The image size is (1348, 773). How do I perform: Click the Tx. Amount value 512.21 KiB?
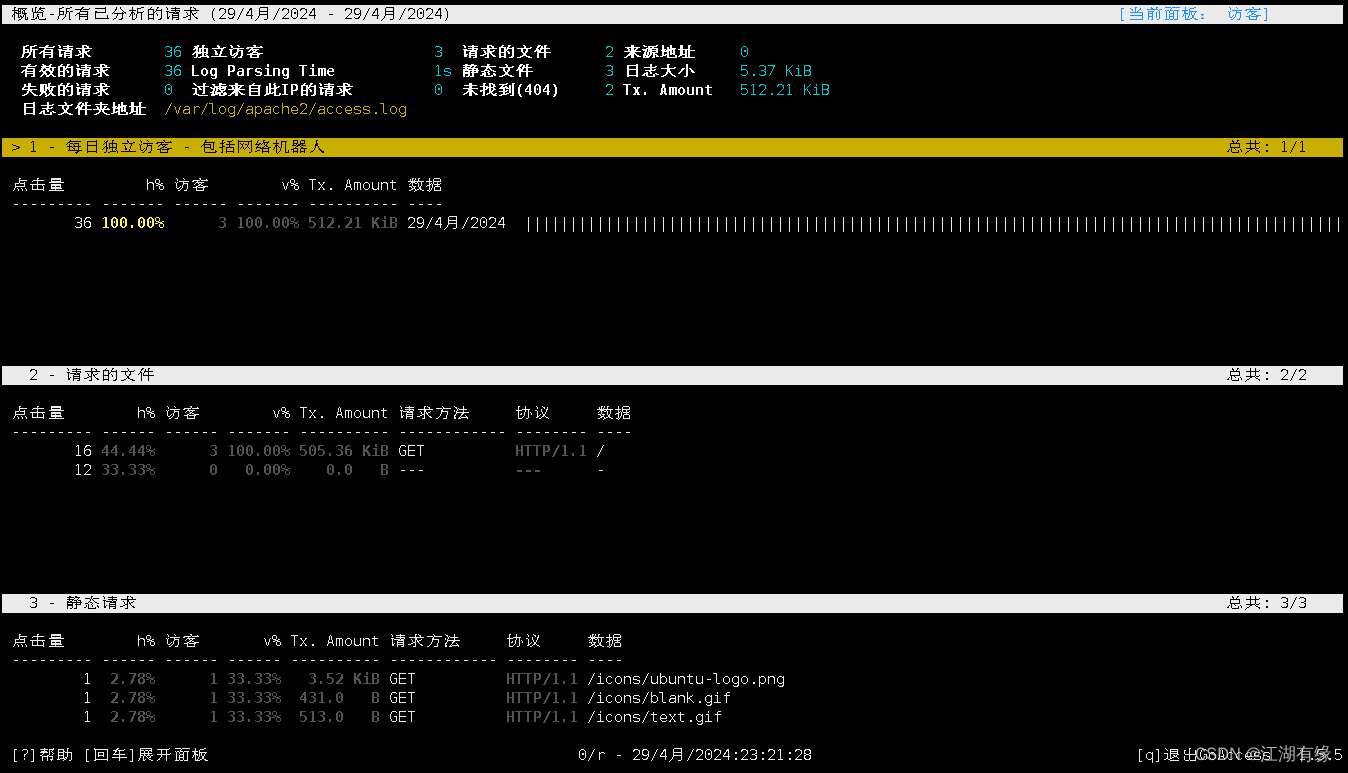785,89
